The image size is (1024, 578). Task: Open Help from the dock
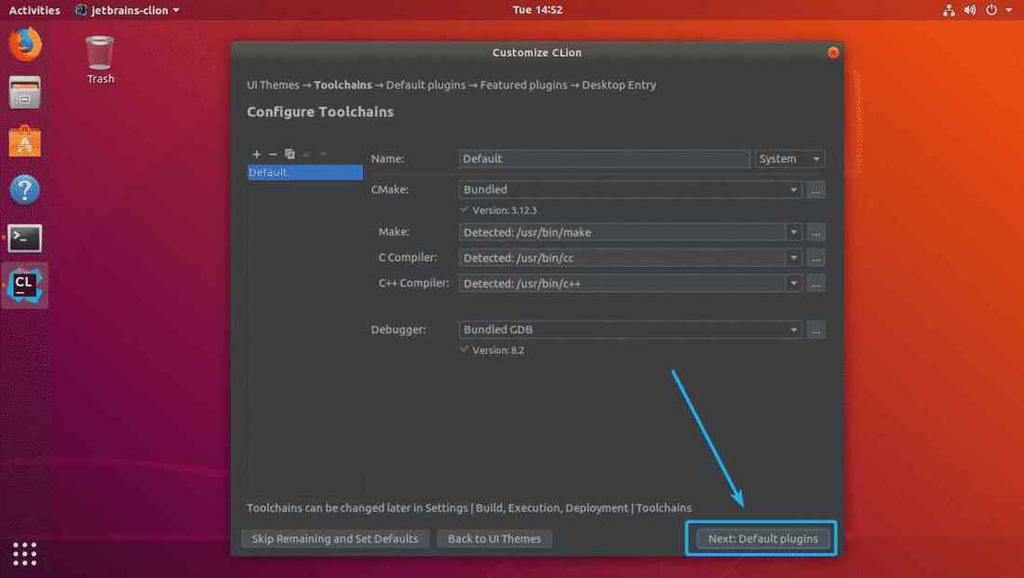(25, 190)
